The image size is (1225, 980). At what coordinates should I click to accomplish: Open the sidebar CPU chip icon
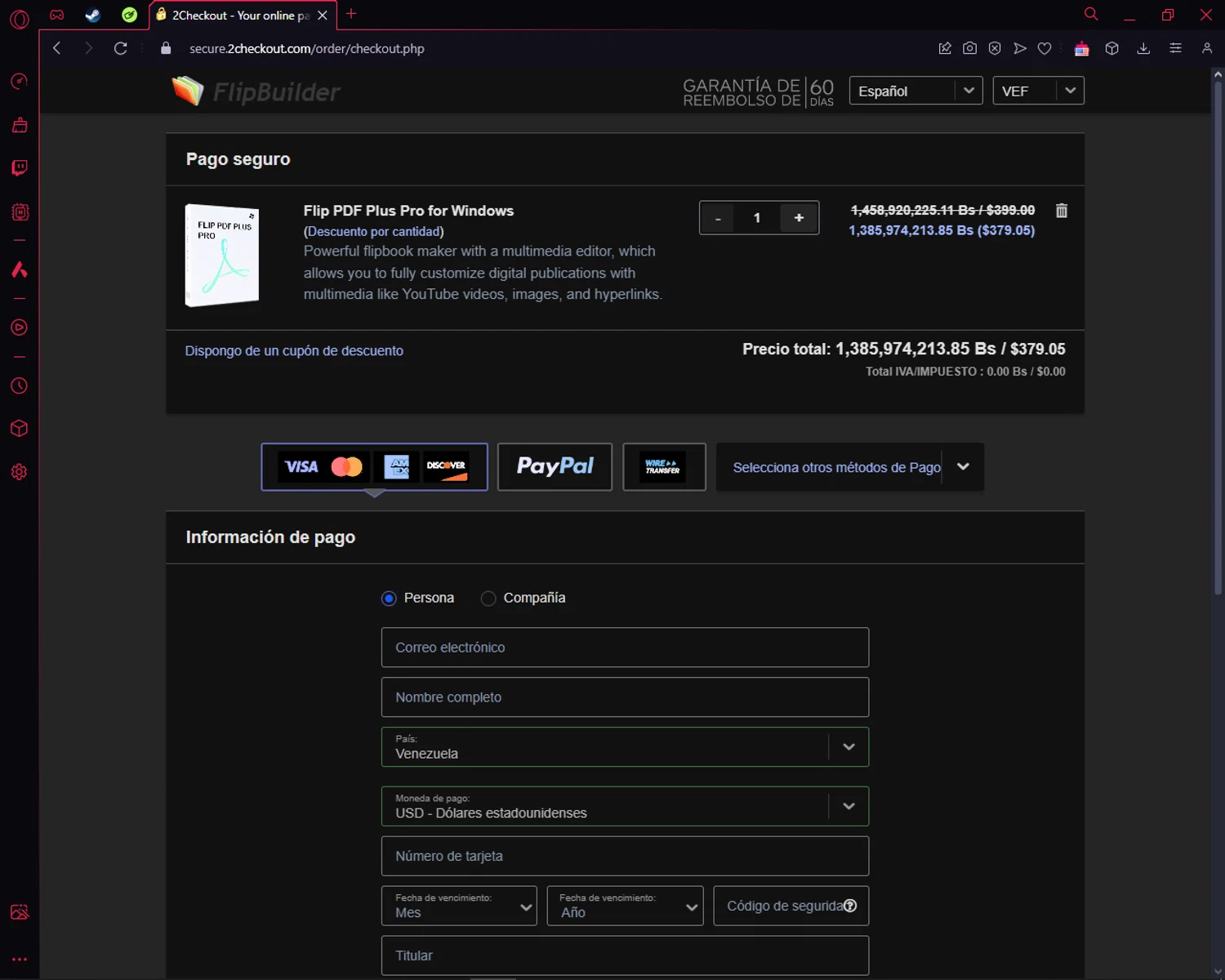pos(20,212)
